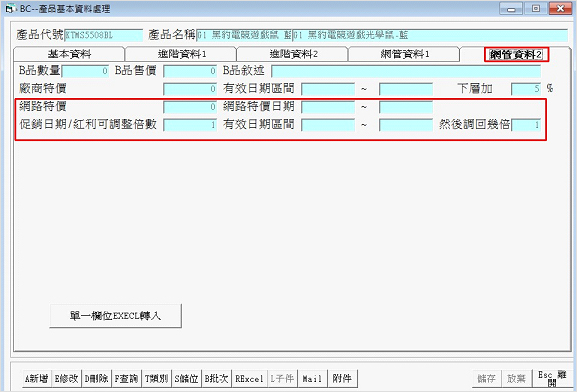The image size is (577, 392).
Task: Click the 廠商特價 value field
Action: coord(190,89)
